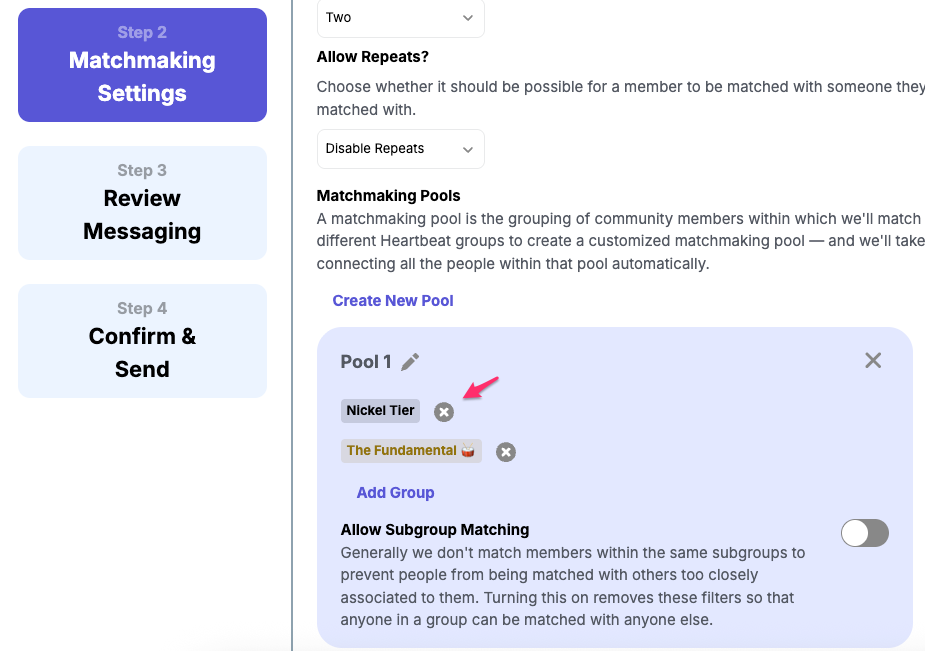Screen dimensions: 925x651
Task: Go to Step 3 Review Messaging
Action: coord(142,203)
